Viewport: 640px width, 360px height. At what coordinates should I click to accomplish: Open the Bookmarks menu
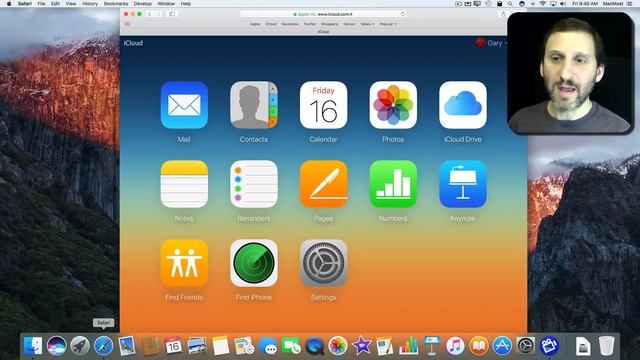pos(116,4)
